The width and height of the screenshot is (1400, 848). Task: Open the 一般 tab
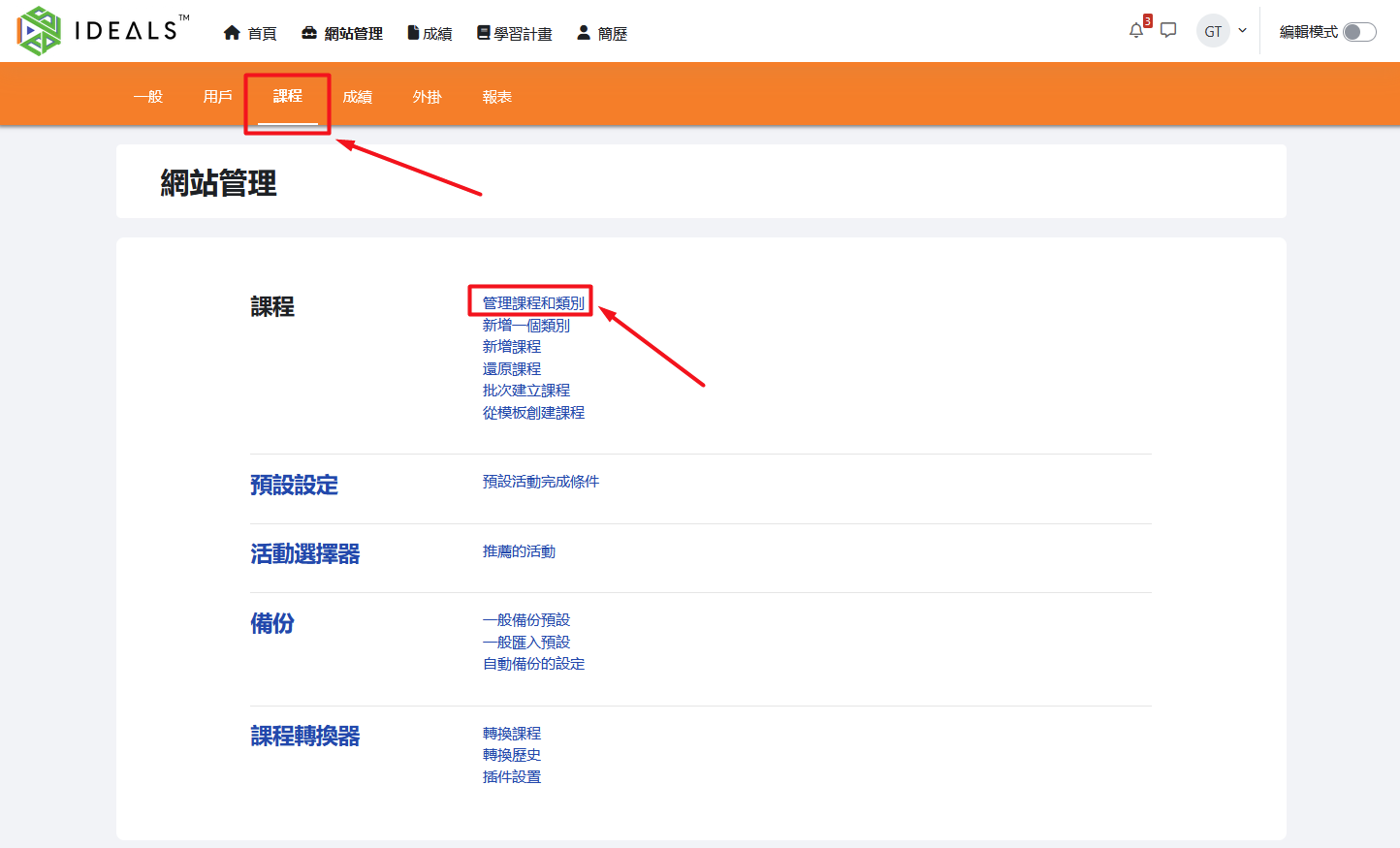pos(147,97)
